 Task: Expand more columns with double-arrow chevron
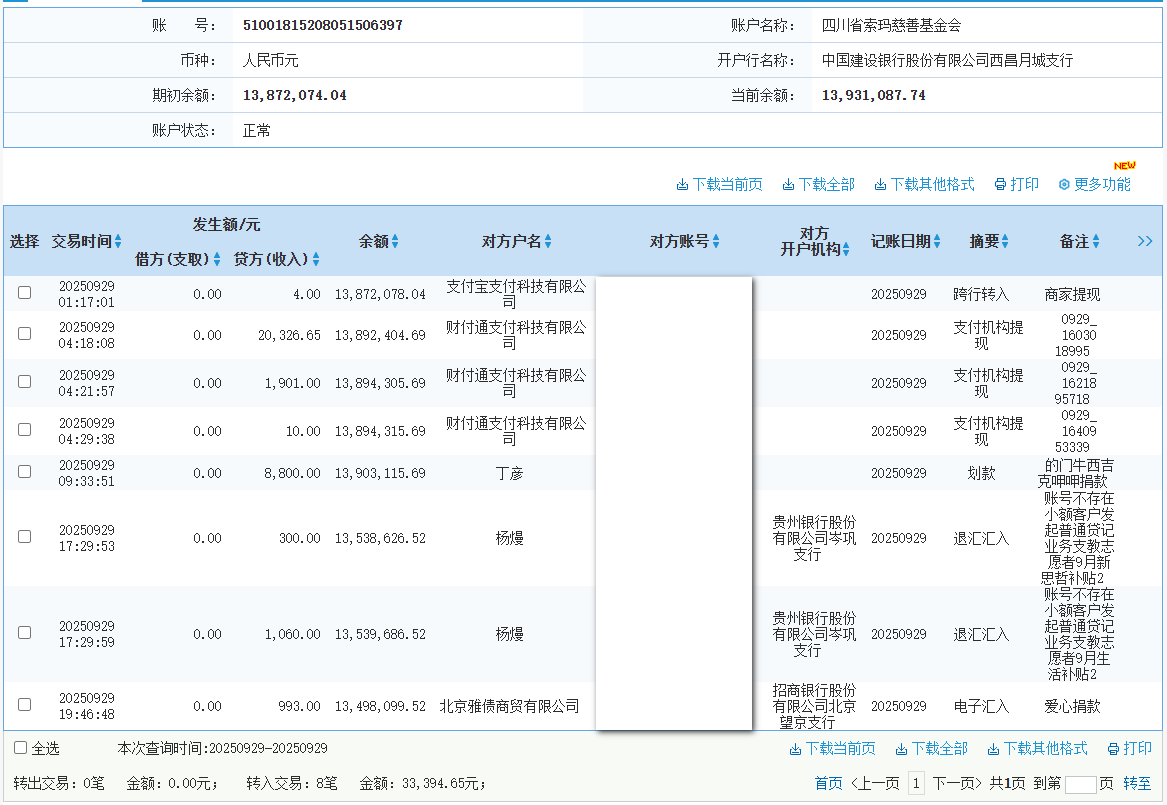(1145, 242)
